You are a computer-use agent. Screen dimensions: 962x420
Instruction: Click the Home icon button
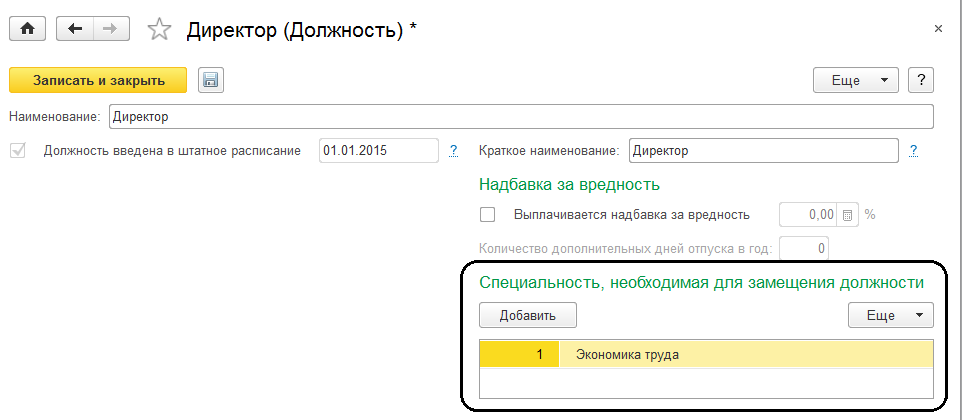27,29
